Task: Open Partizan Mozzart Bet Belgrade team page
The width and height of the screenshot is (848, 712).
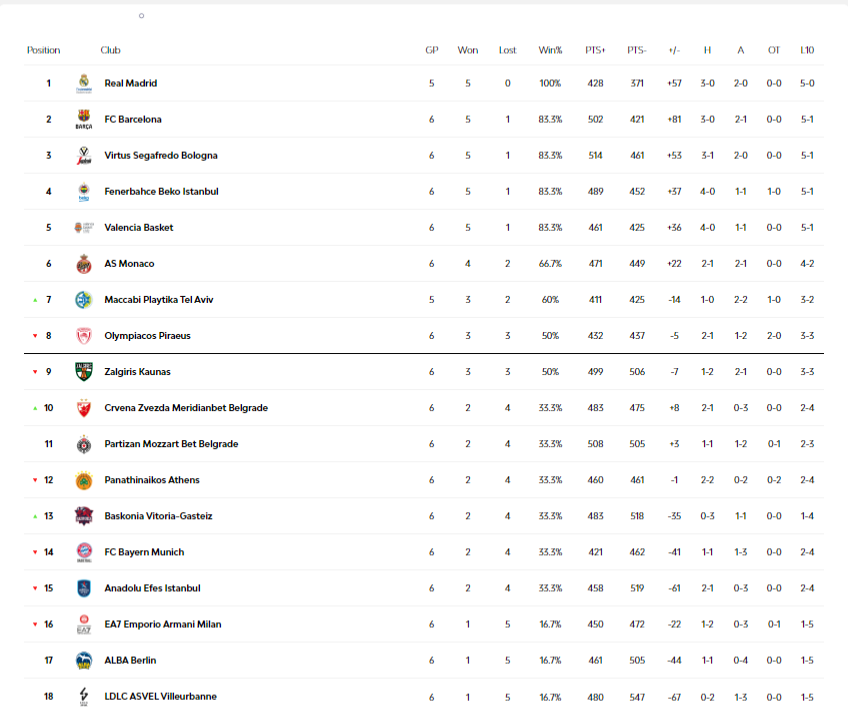Action: pyautogui.click(x=171, y=444)
